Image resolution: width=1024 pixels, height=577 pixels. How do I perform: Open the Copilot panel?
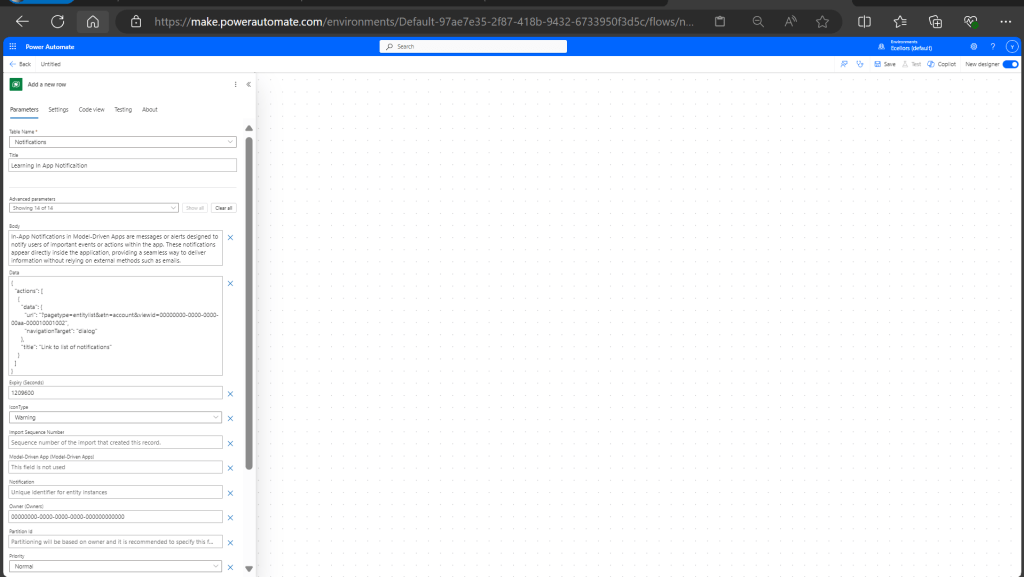pyautogui.click(x=942, y=64)
